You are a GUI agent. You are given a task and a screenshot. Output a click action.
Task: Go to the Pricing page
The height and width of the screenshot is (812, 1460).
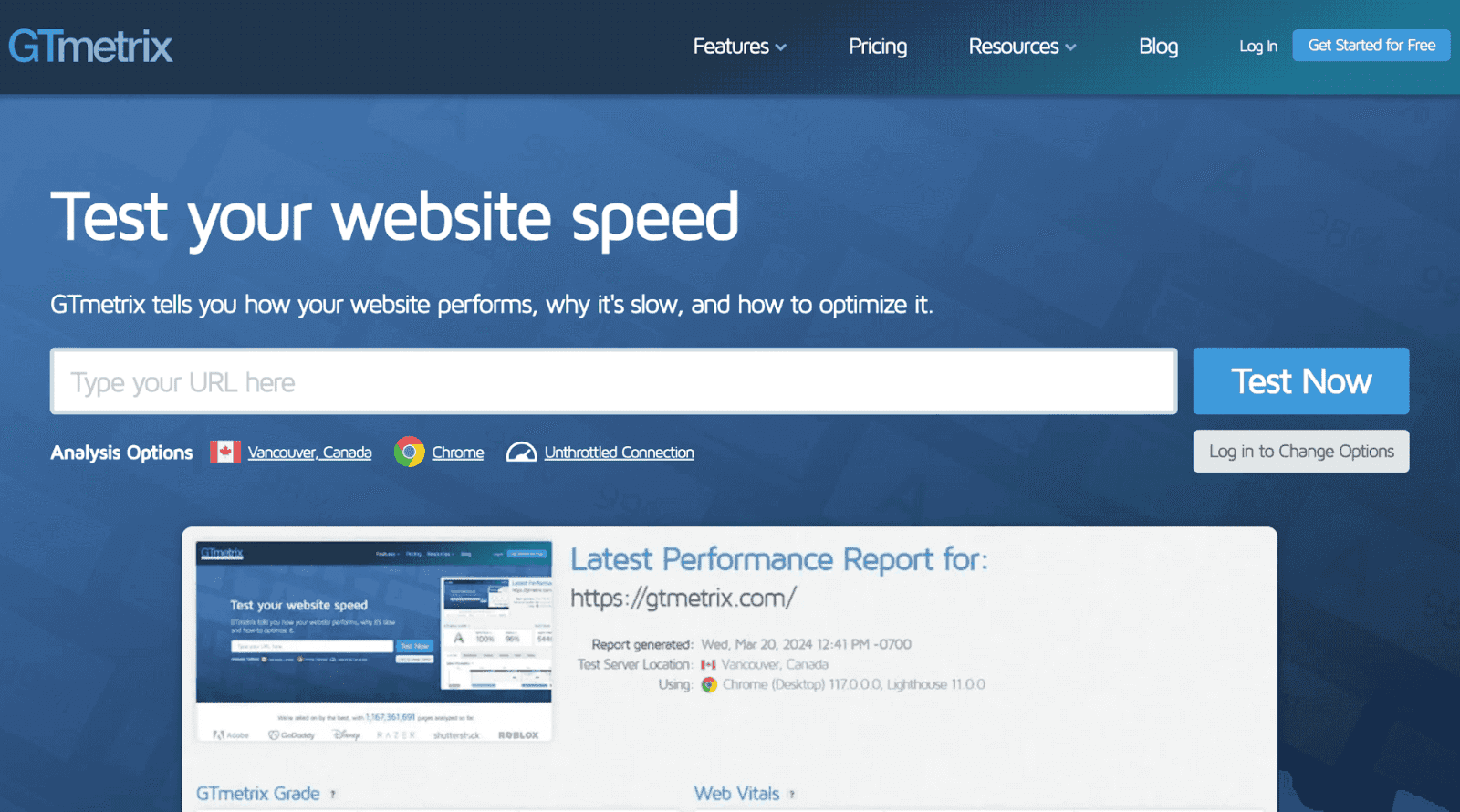[x=878, y=47]
